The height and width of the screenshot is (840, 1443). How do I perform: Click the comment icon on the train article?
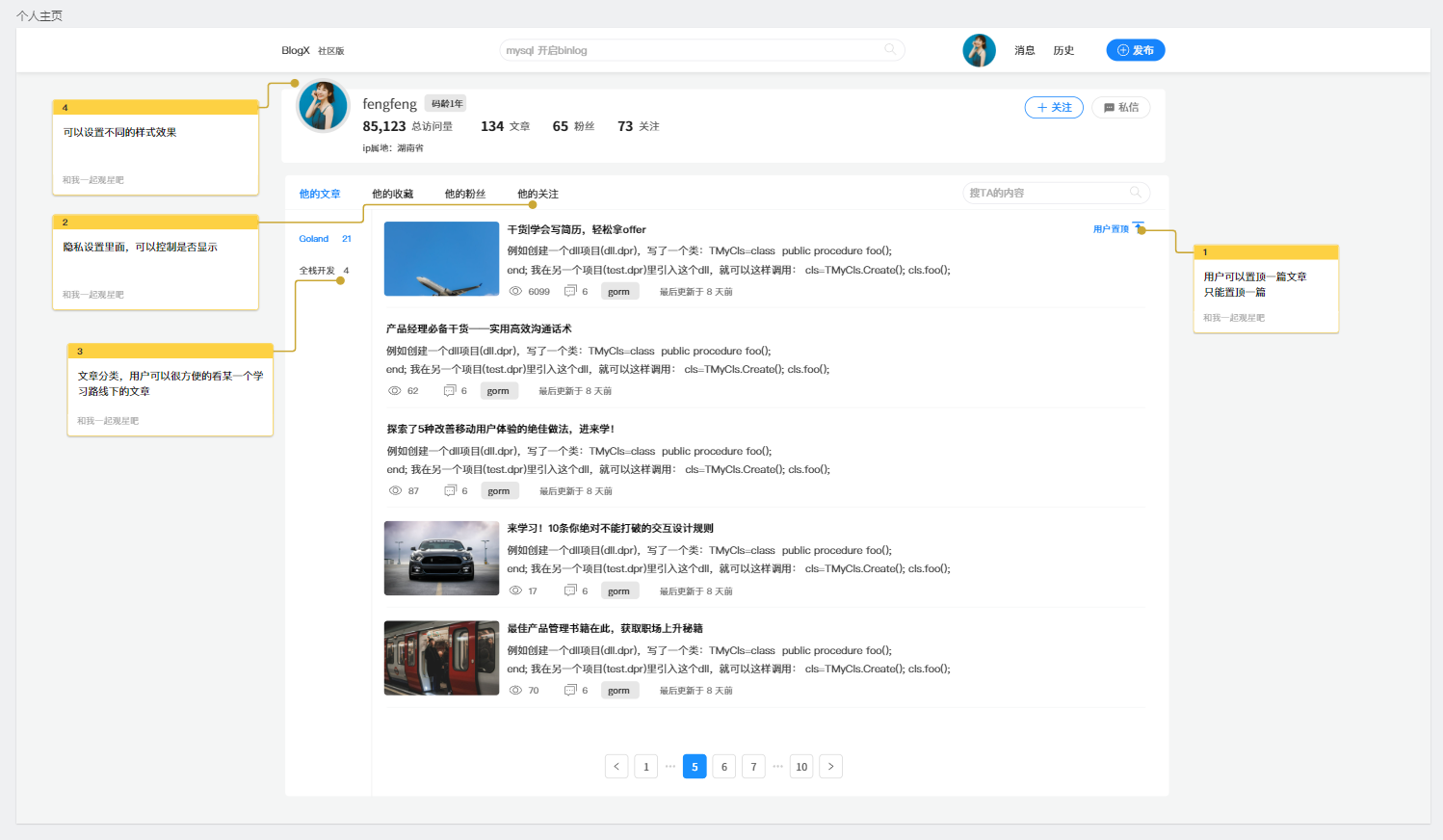point(570,690)
